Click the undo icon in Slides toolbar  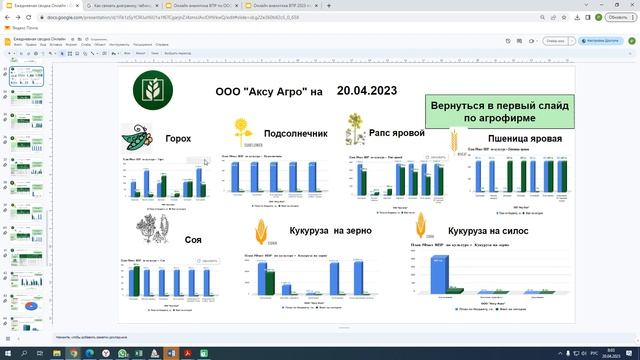(x=21, y=53)
